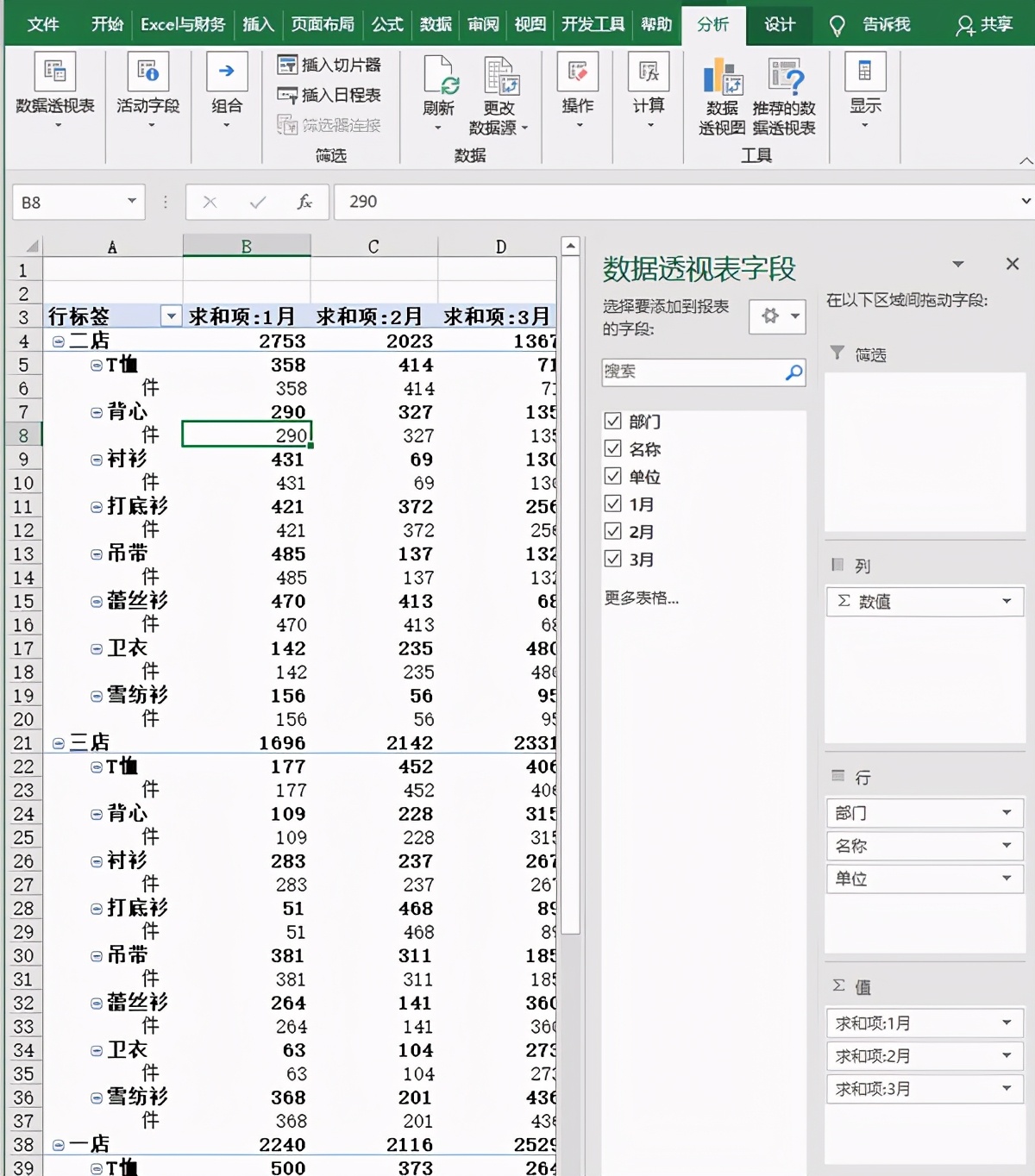This screenshot has height=1176, width=1035.
Task: Open the 求和项:2月 value field dropdown
Action: pos(1007,1055)
